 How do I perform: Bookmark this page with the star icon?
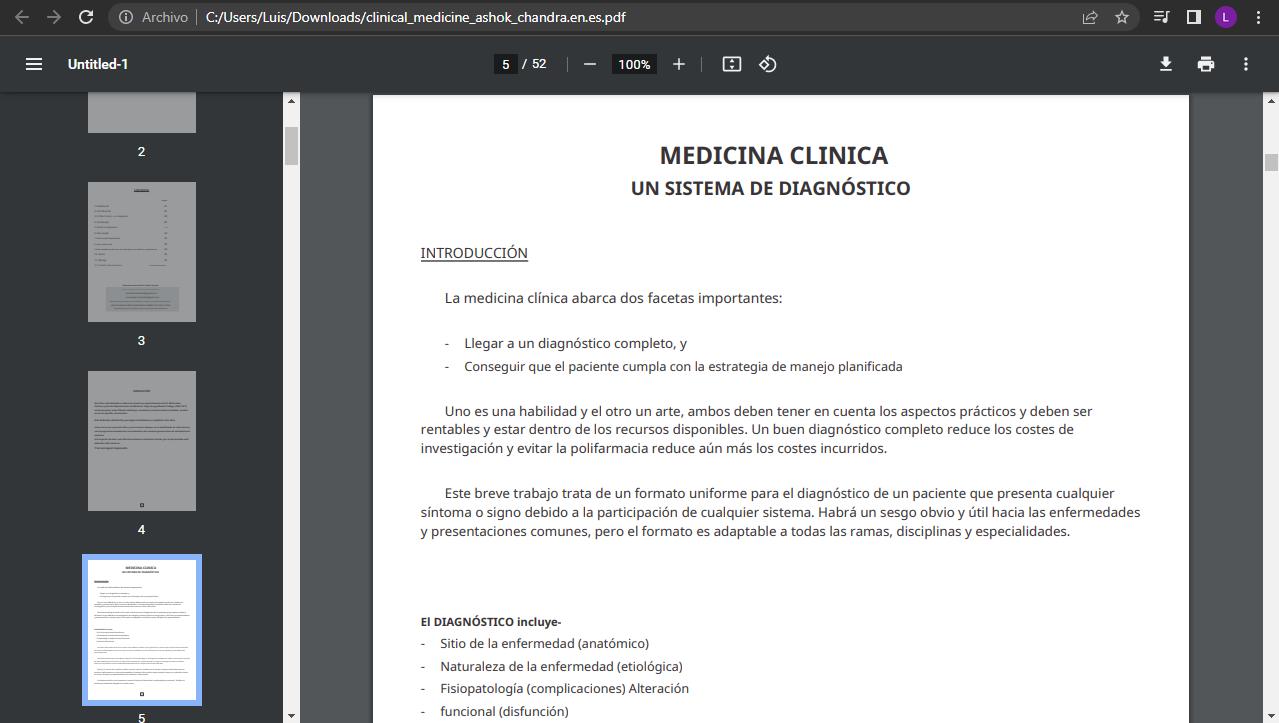tap(1122, 17)
